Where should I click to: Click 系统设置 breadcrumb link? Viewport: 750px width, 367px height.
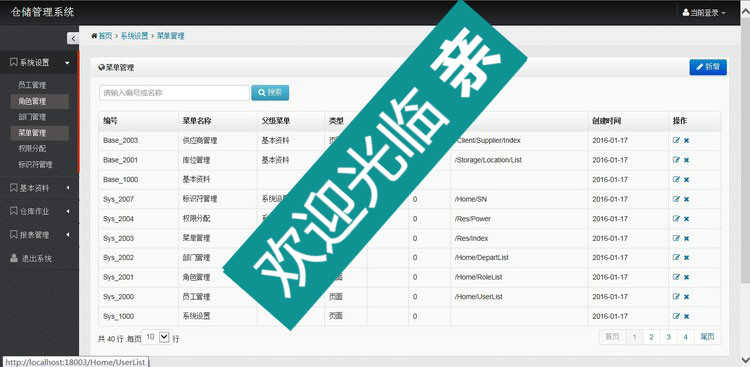coord(134,36)
